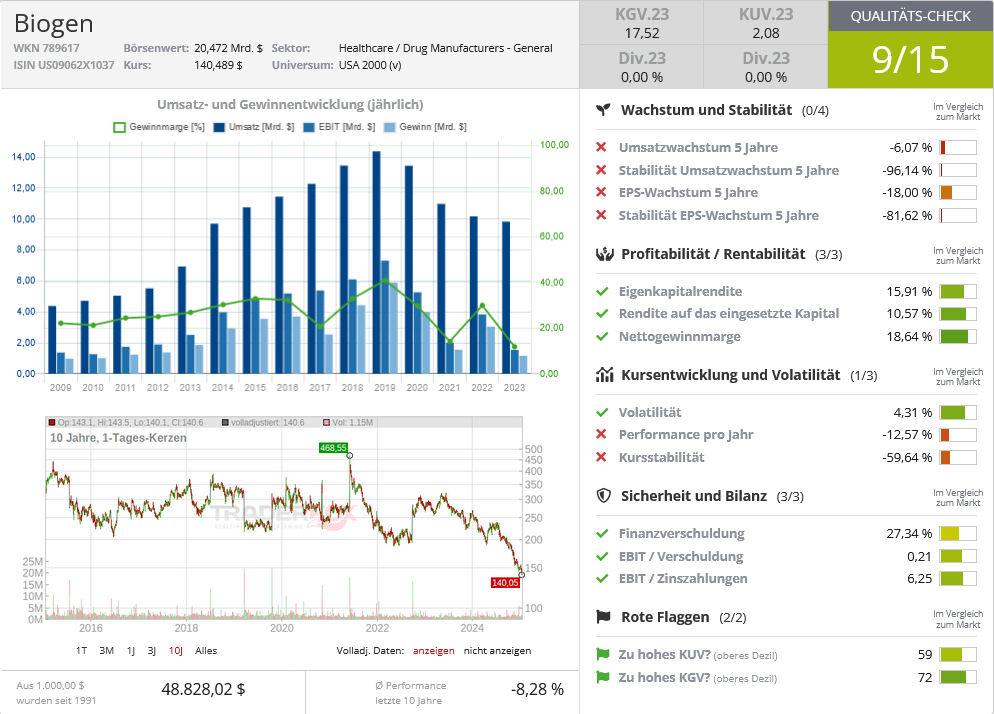Click the red 140,05 current price marker
The height and width of the screenshot is (714, 994).
point(505,583)
